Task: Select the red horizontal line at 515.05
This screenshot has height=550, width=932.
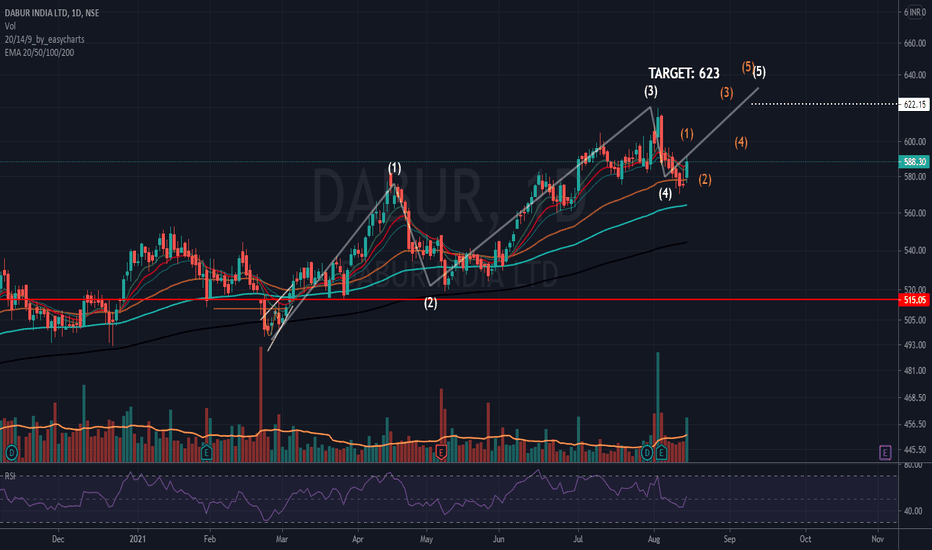Action: 449,300
